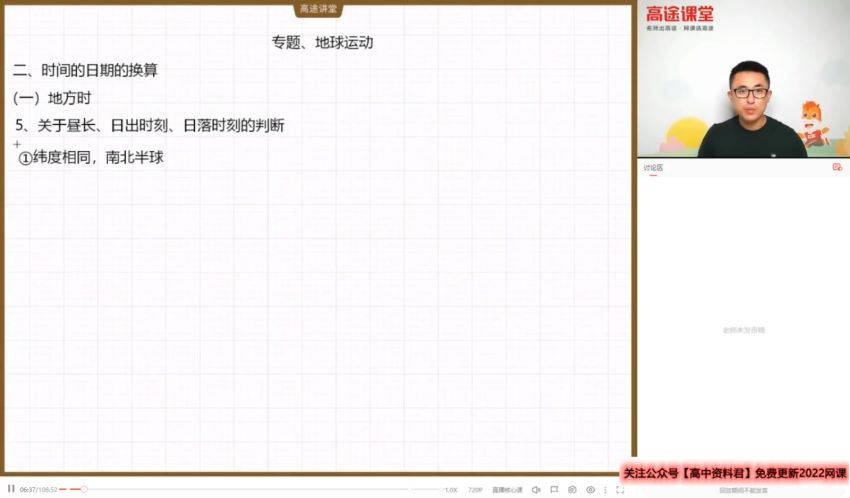Click the line 5、关于昼长、日出时刻、日落时刻的判断
The height and width of the screenshot is (498, 850).
(150, 126)
